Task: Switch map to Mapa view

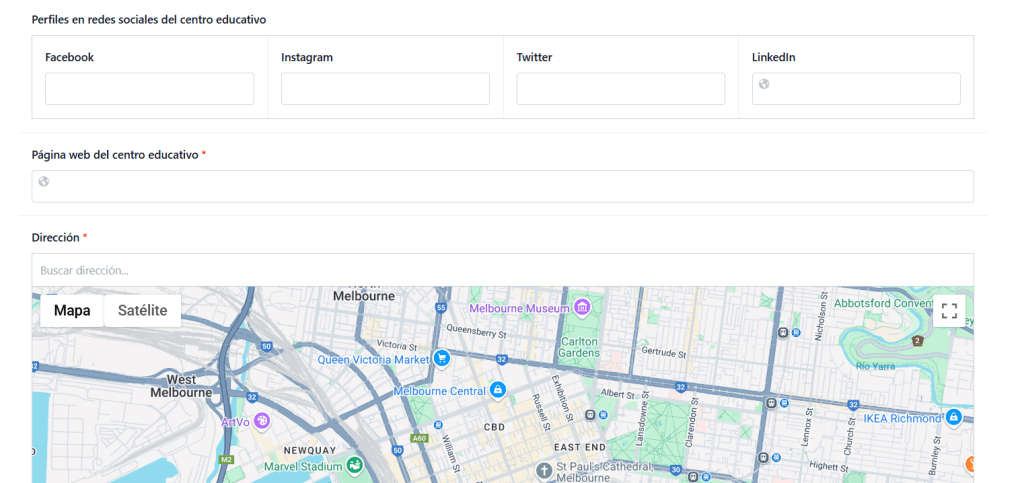Action: pyautogui.click(x=72, y=310)
